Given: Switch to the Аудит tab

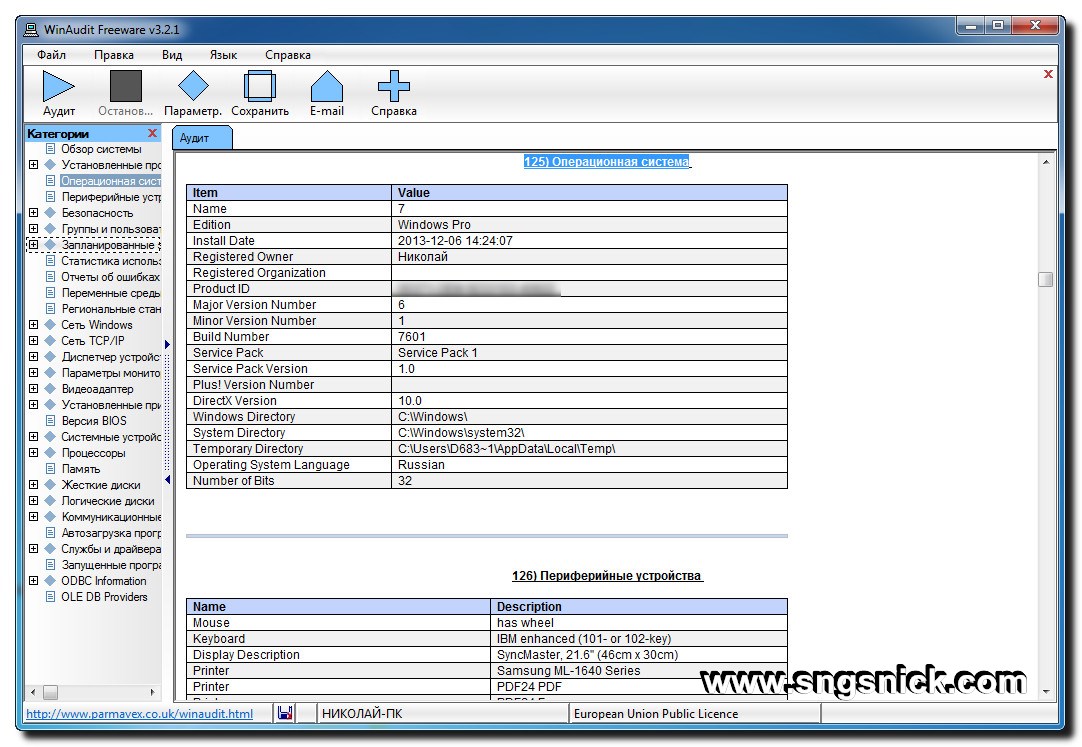Looking at the screenshot, I should coord(201,138).
